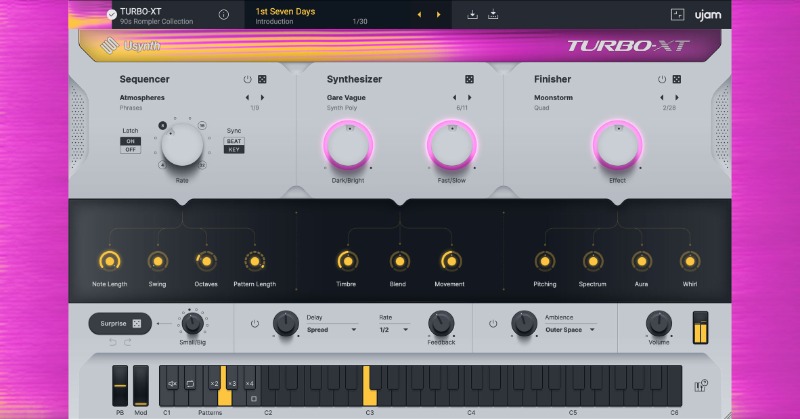
Task: Select next Finisher preset arrow
Action: [x=677, y=97]
